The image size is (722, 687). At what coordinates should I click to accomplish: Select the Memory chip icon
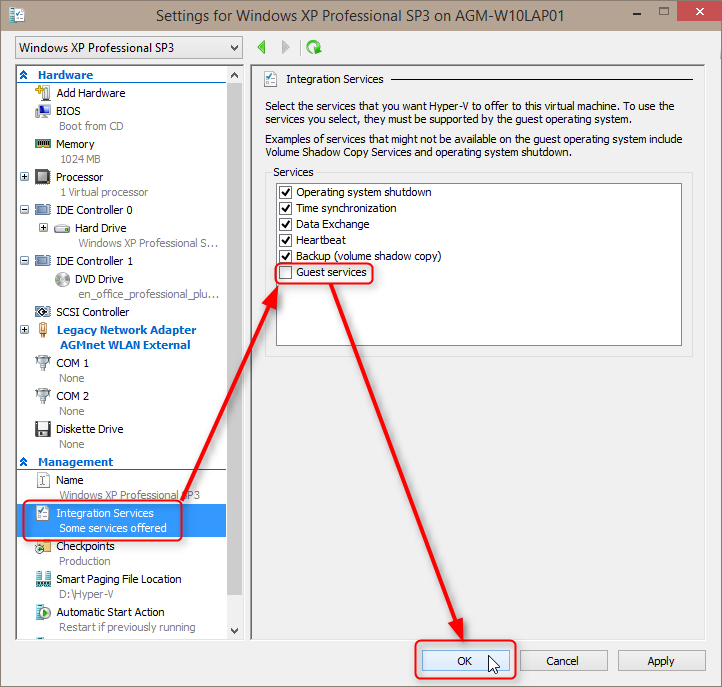(43, 144)
